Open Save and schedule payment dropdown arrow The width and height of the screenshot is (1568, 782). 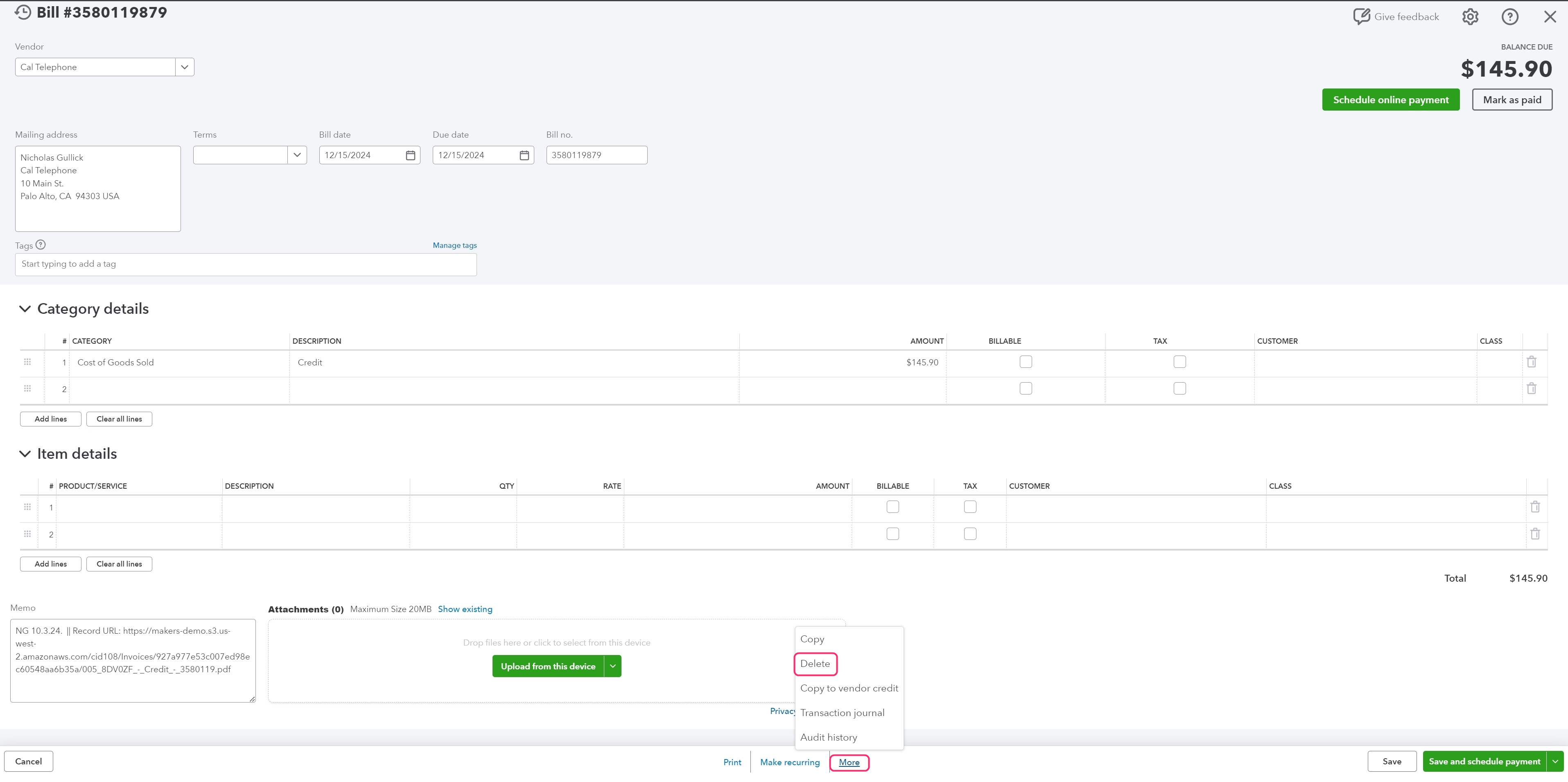pyautogui.click(x=1555, y=761)
